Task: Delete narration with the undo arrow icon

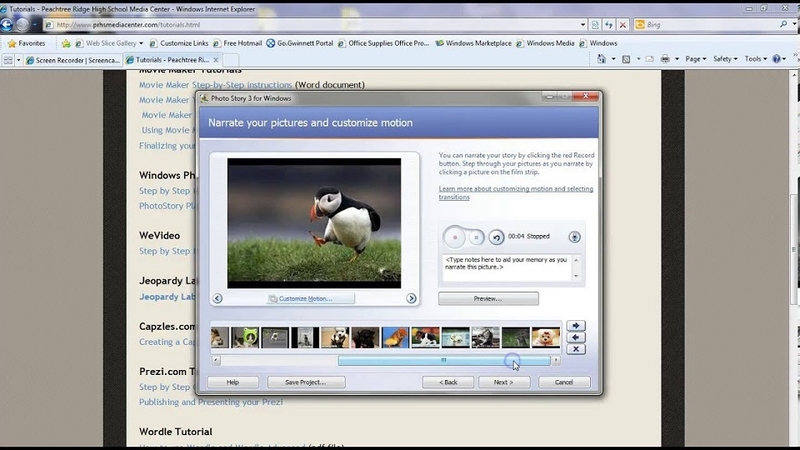Action: (x=496, y=237)
